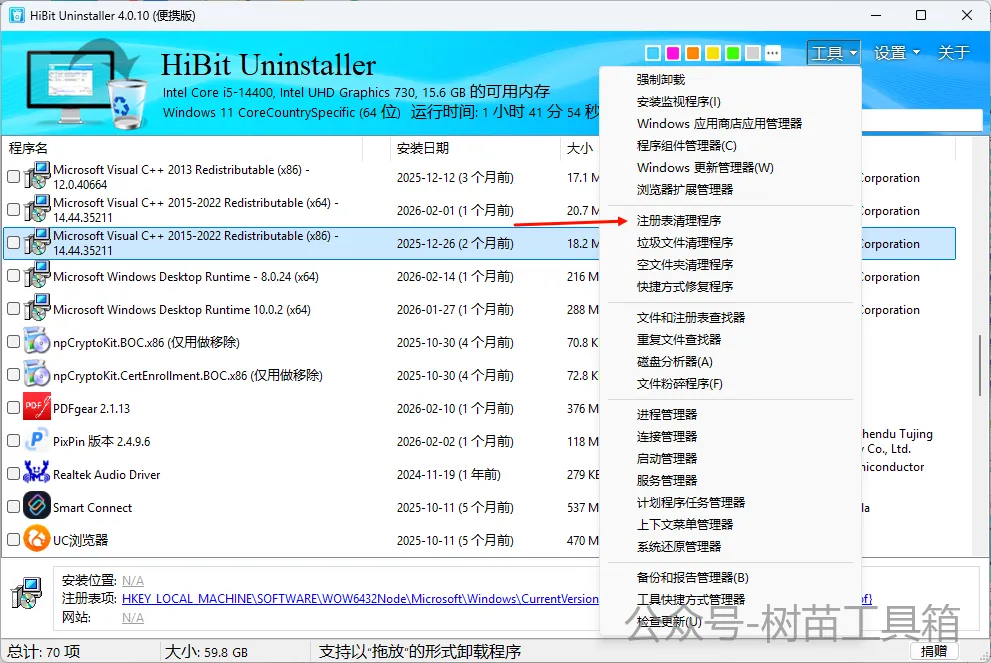Image resolution: width=991 pixels, height=663 pixels.
Task: Check the Desktop Runtime 8.0.24 box
Action: [13, 276]
